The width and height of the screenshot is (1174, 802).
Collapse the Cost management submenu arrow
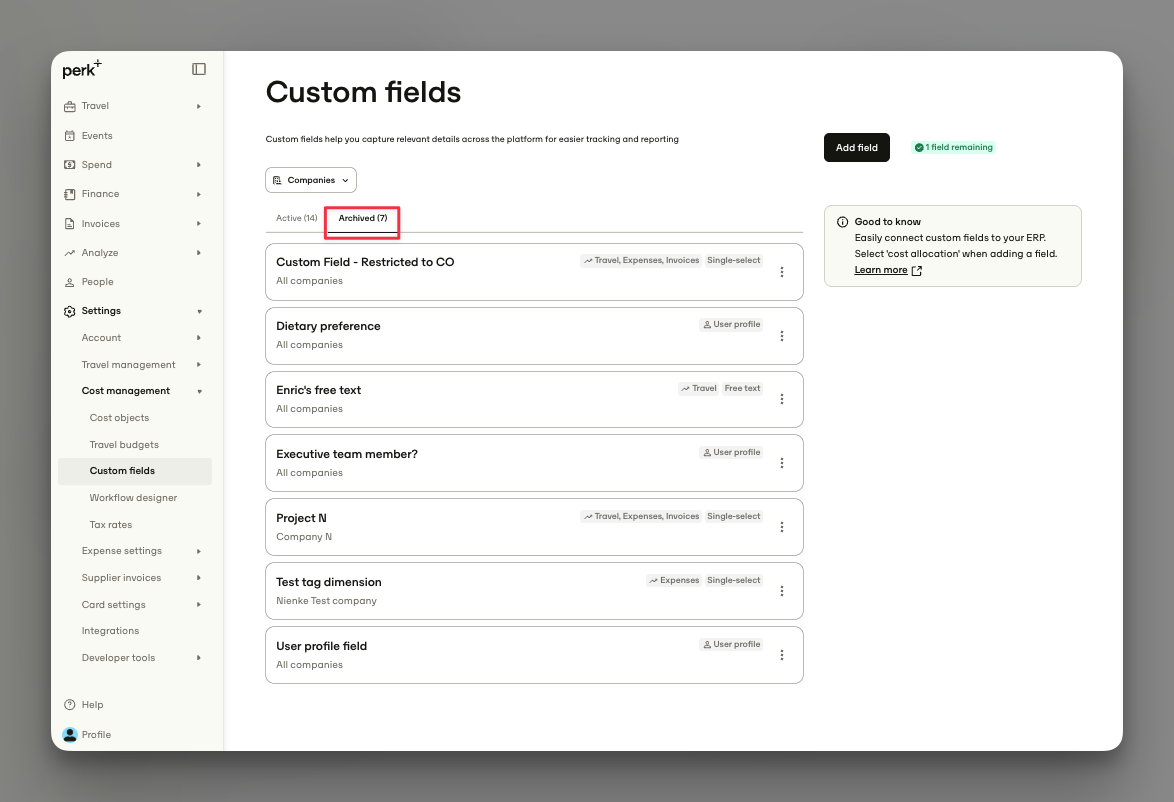tap(199, 392)
